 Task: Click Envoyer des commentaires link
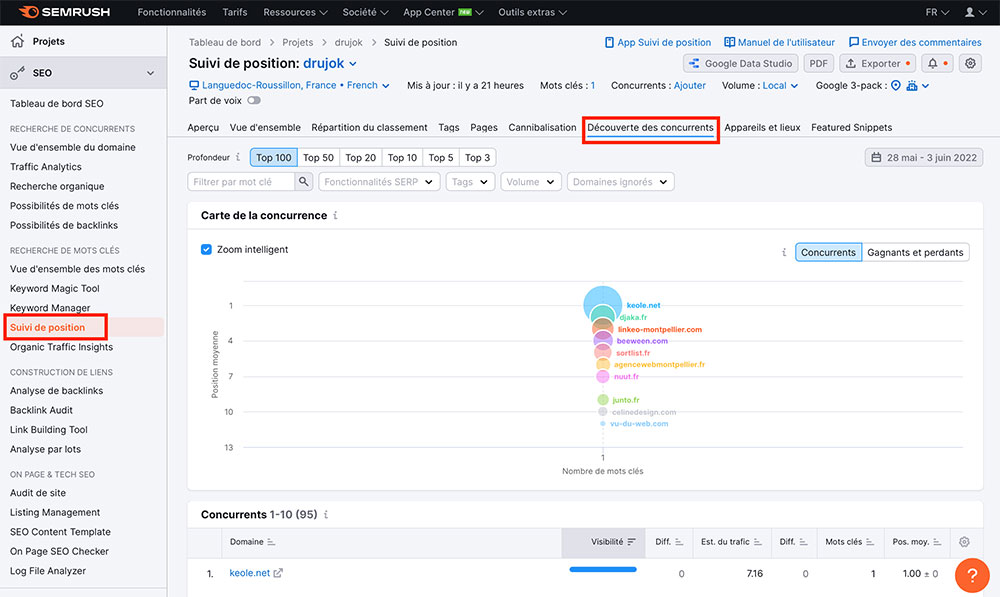point(915,42)
